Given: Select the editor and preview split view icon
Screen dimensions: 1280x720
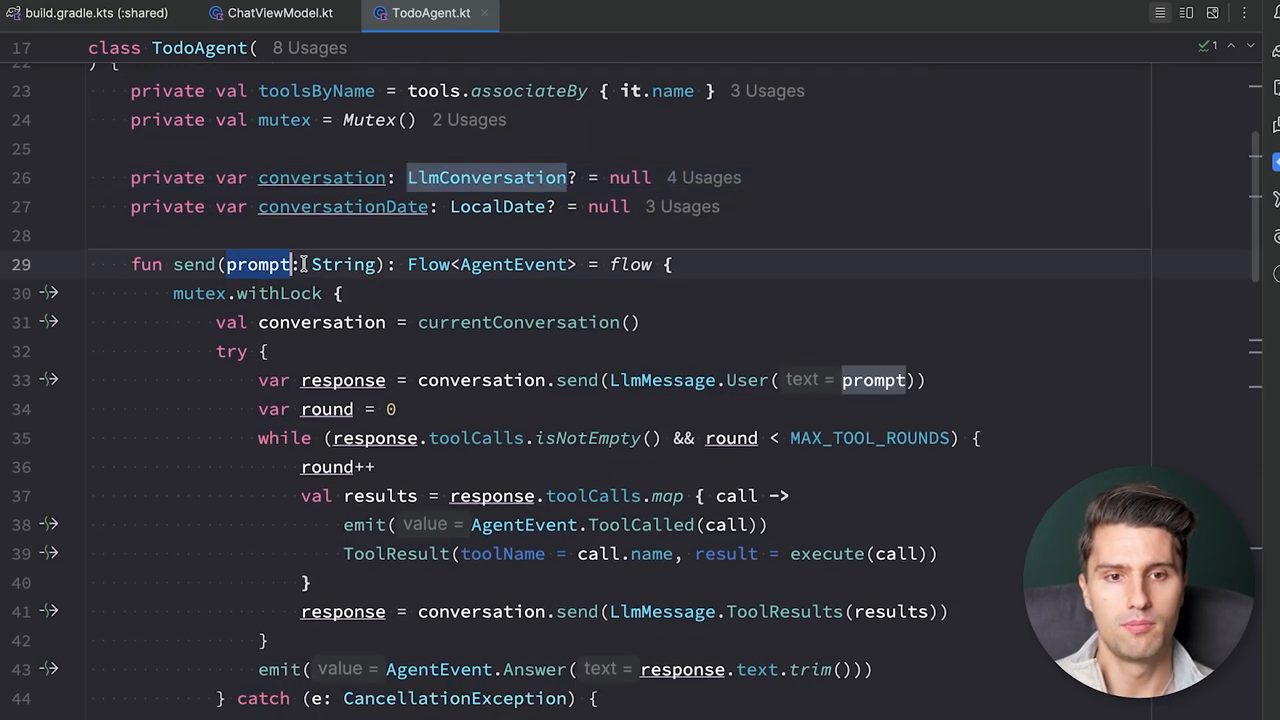Looking at the screenshot, I should [1186, 13].
